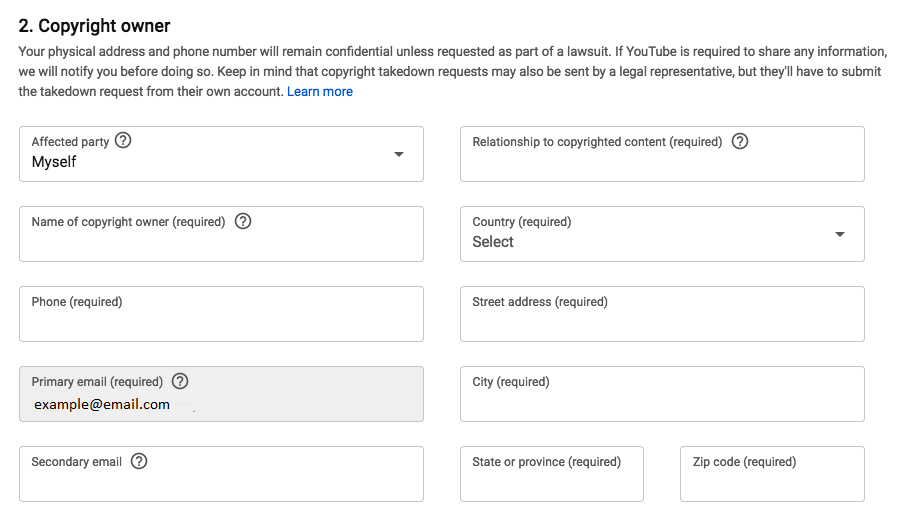Click help icon next to Affected party
This screenshot has height=519, width=914.
tap(124, 141)
